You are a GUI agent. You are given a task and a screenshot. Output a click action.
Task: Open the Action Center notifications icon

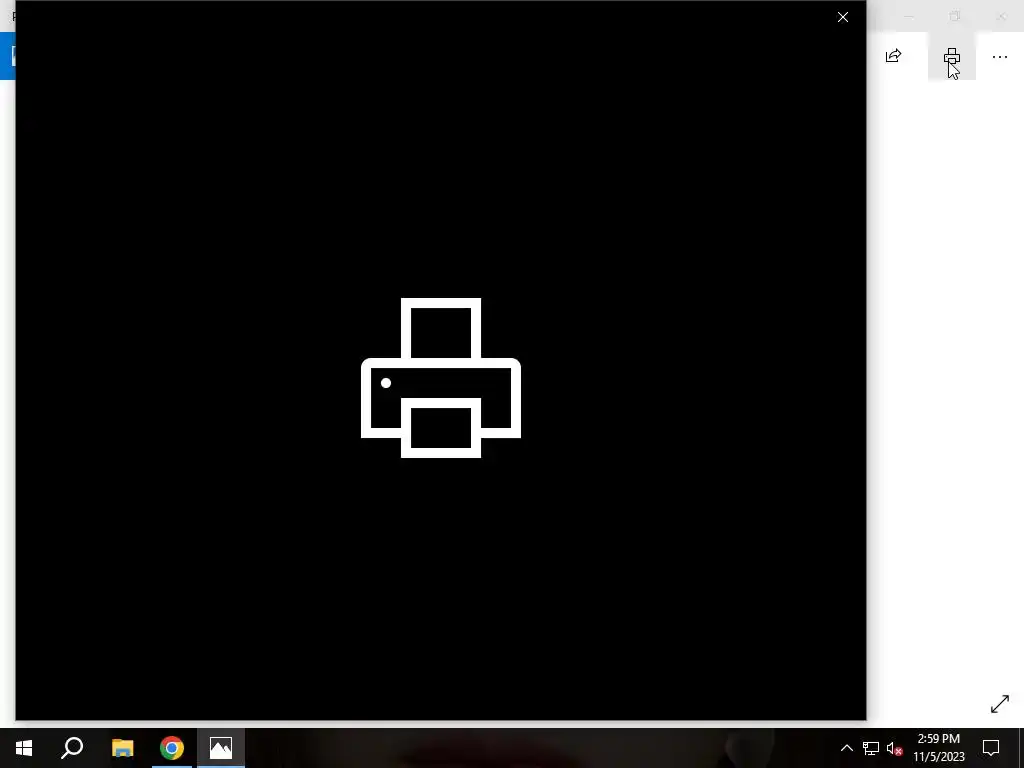(x=991, y=748)
